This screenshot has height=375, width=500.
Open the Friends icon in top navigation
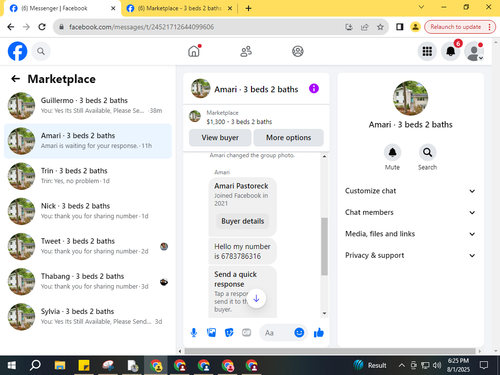tap(246, 51)
